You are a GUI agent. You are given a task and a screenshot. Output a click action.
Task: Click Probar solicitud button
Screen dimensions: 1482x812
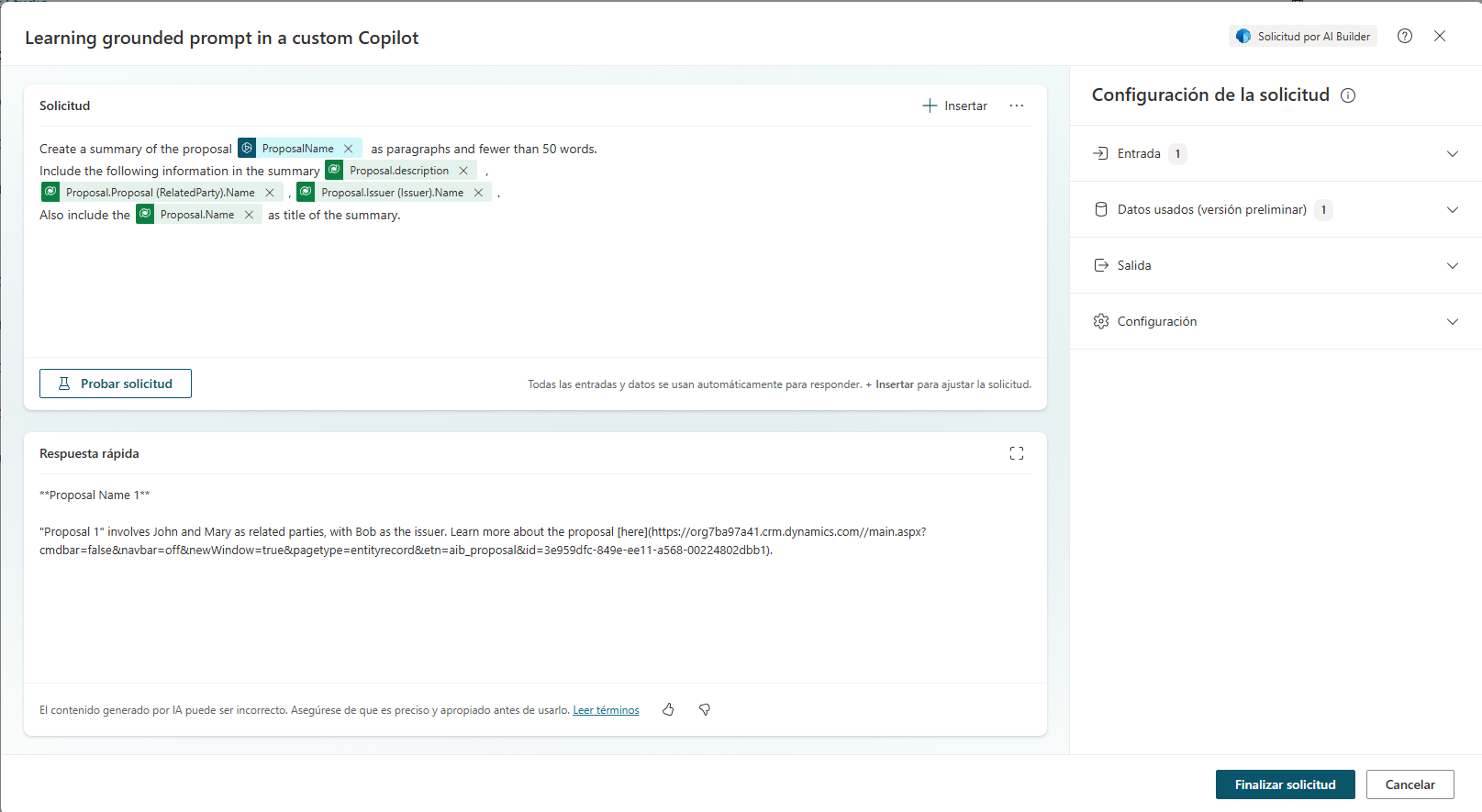116,384
